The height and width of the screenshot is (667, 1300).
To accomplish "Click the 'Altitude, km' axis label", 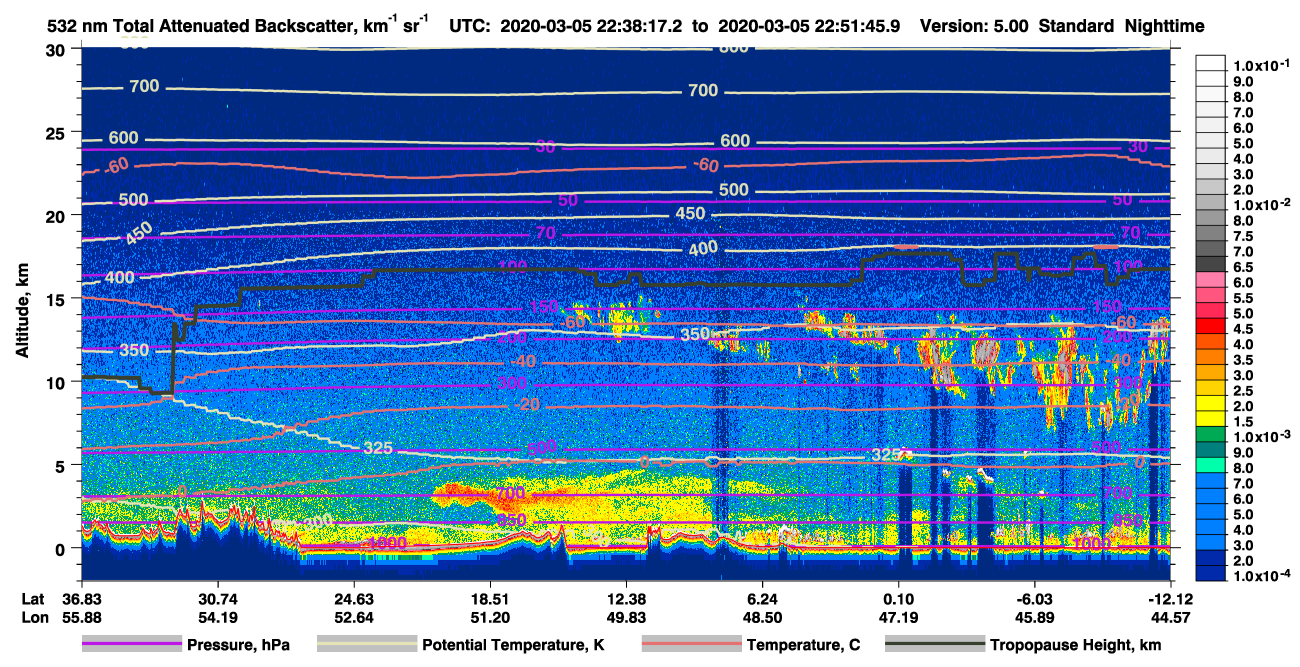I will 21,313.
